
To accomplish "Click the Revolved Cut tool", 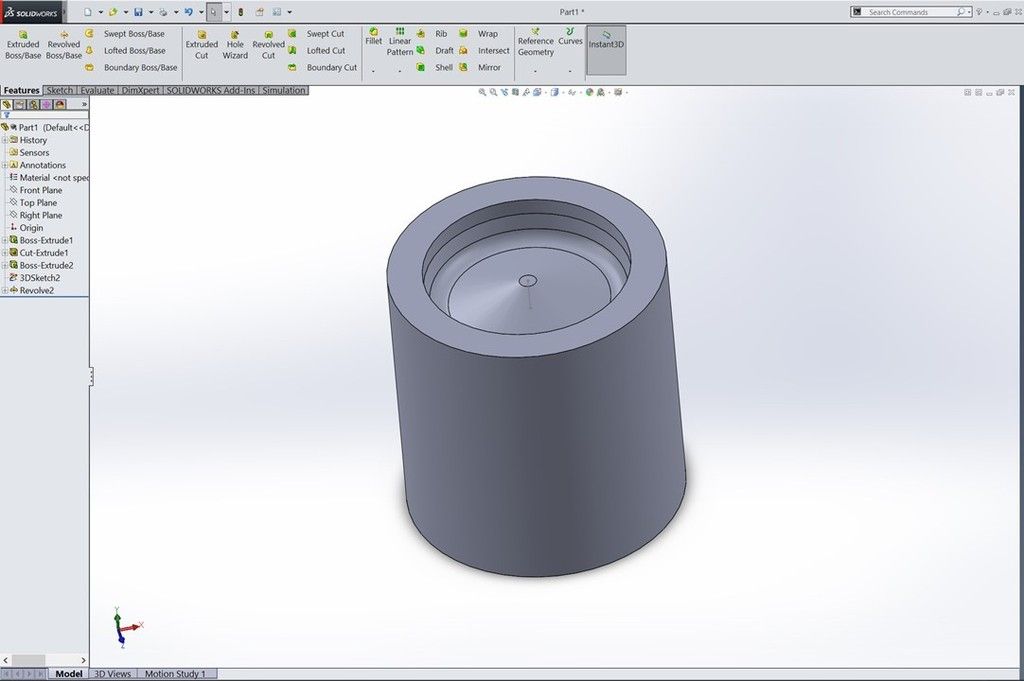I will pos(268,45).
